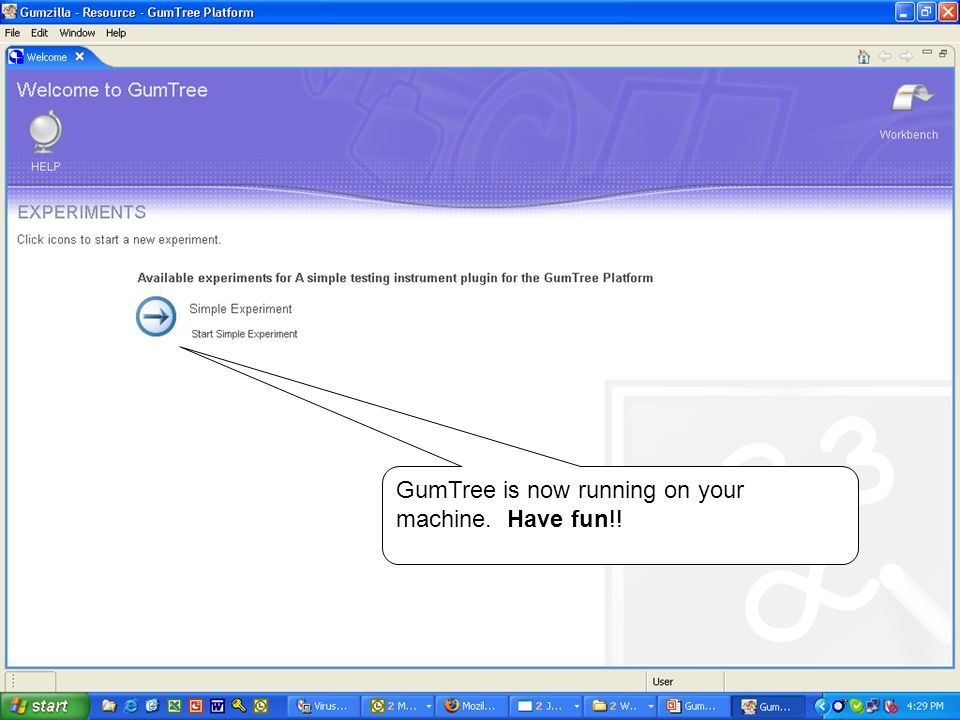
Task: Open the Edit menu
Action: click(39, 33)
